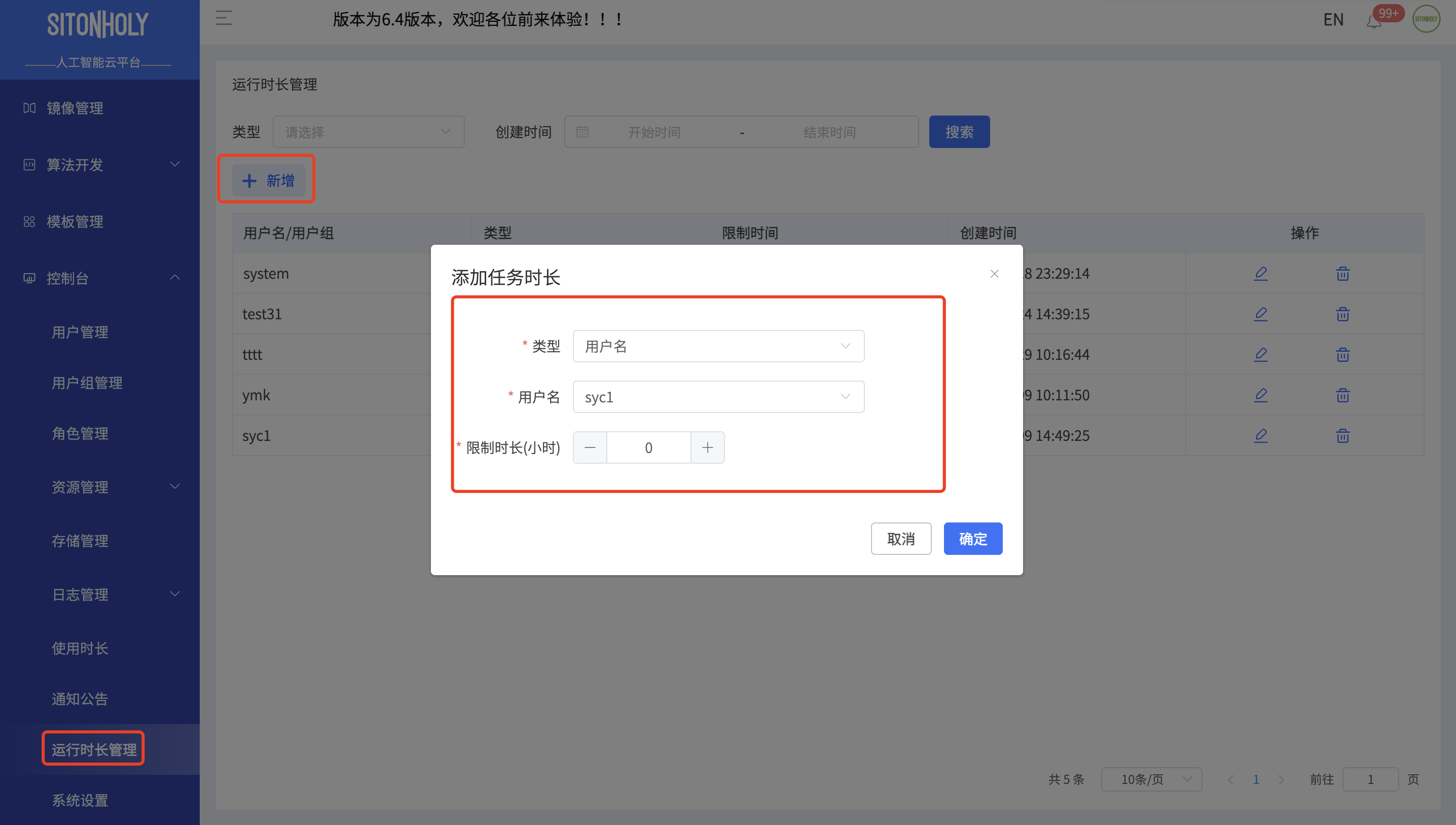Select page 1 in pagination
The height and width of the screenshot is (825, 1456).
coord(1256,780)
